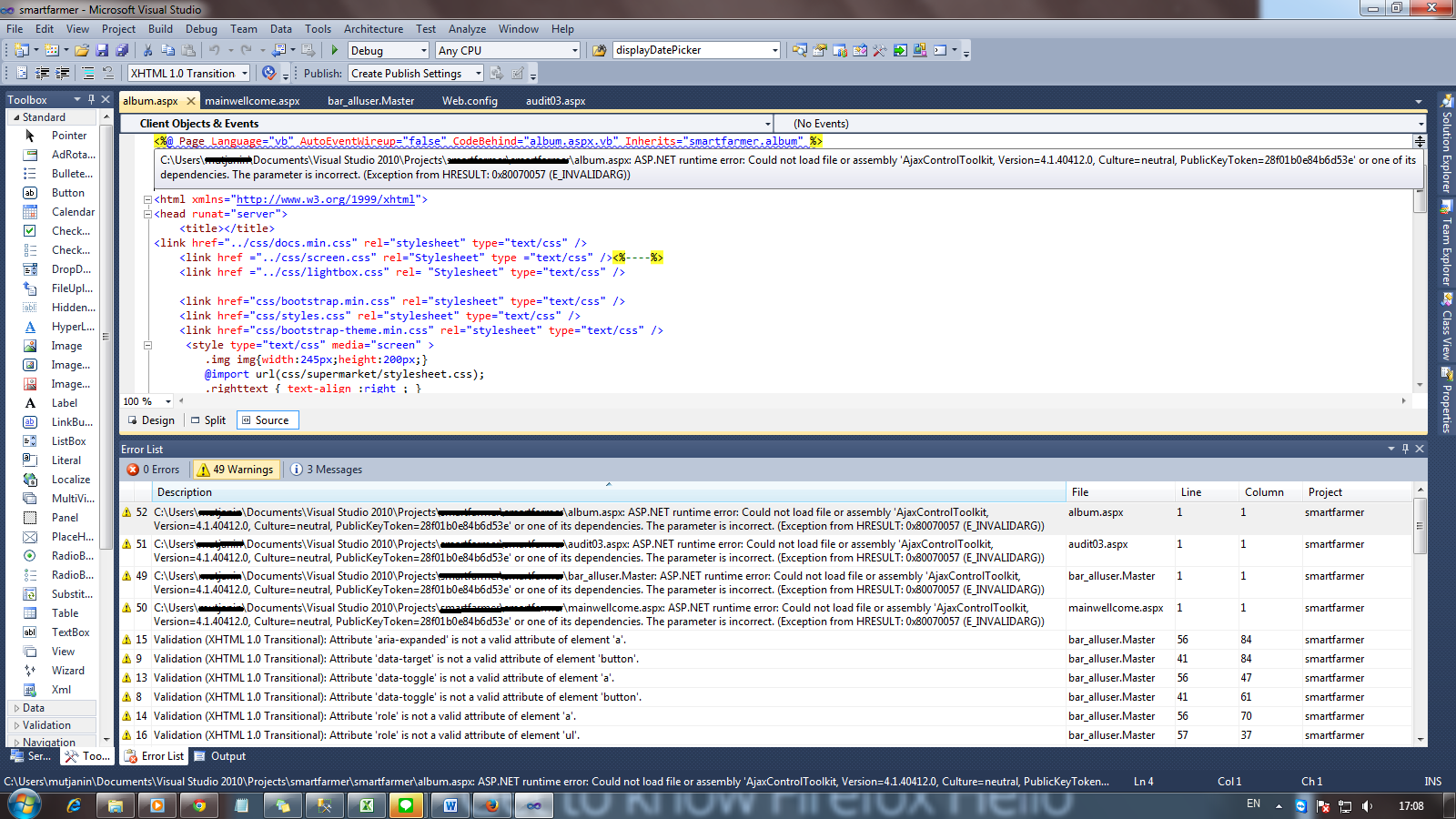
Task: Open the XHTML 1.0 Transition schema dropdown
Action: pos(245,74)
